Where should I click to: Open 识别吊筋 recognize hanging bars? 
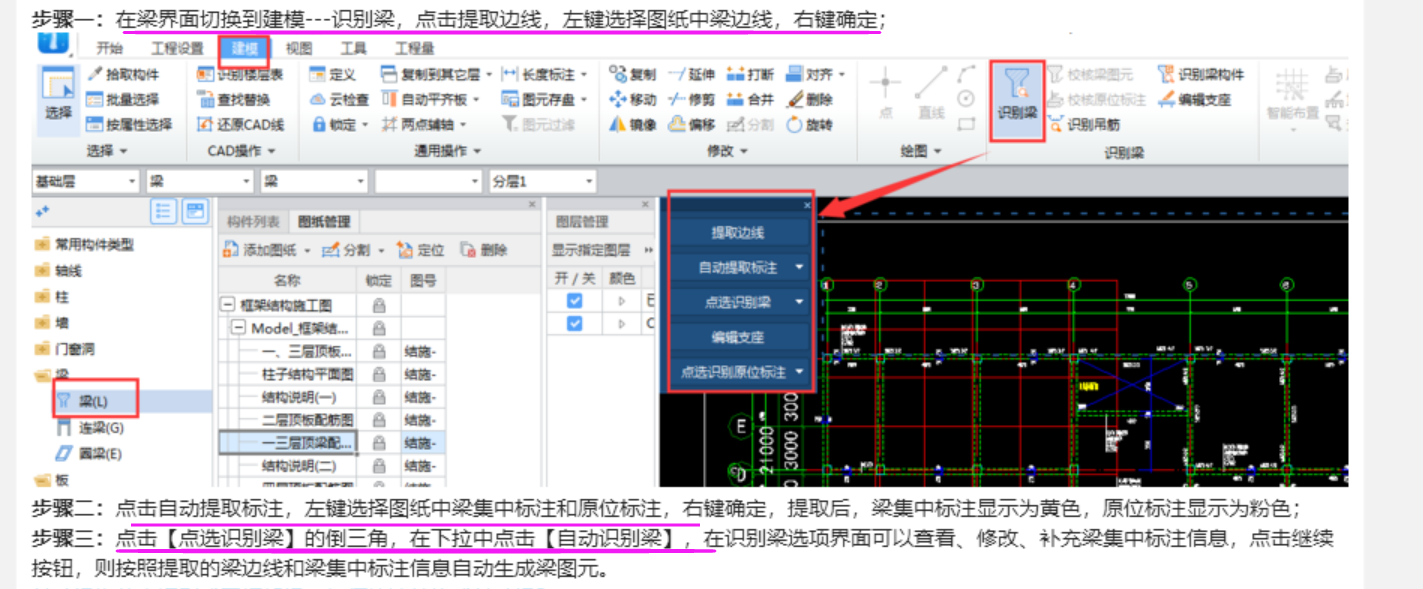click(1084, 124)
